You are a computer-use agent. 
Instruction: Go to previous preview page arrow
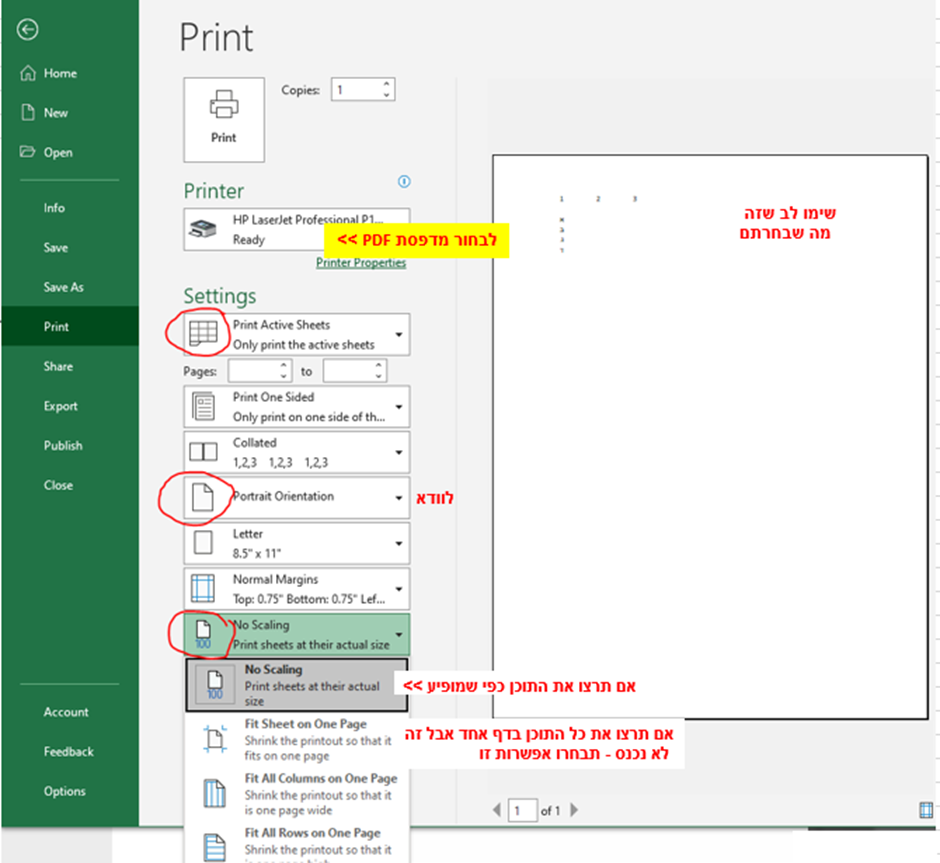(497, 810)
